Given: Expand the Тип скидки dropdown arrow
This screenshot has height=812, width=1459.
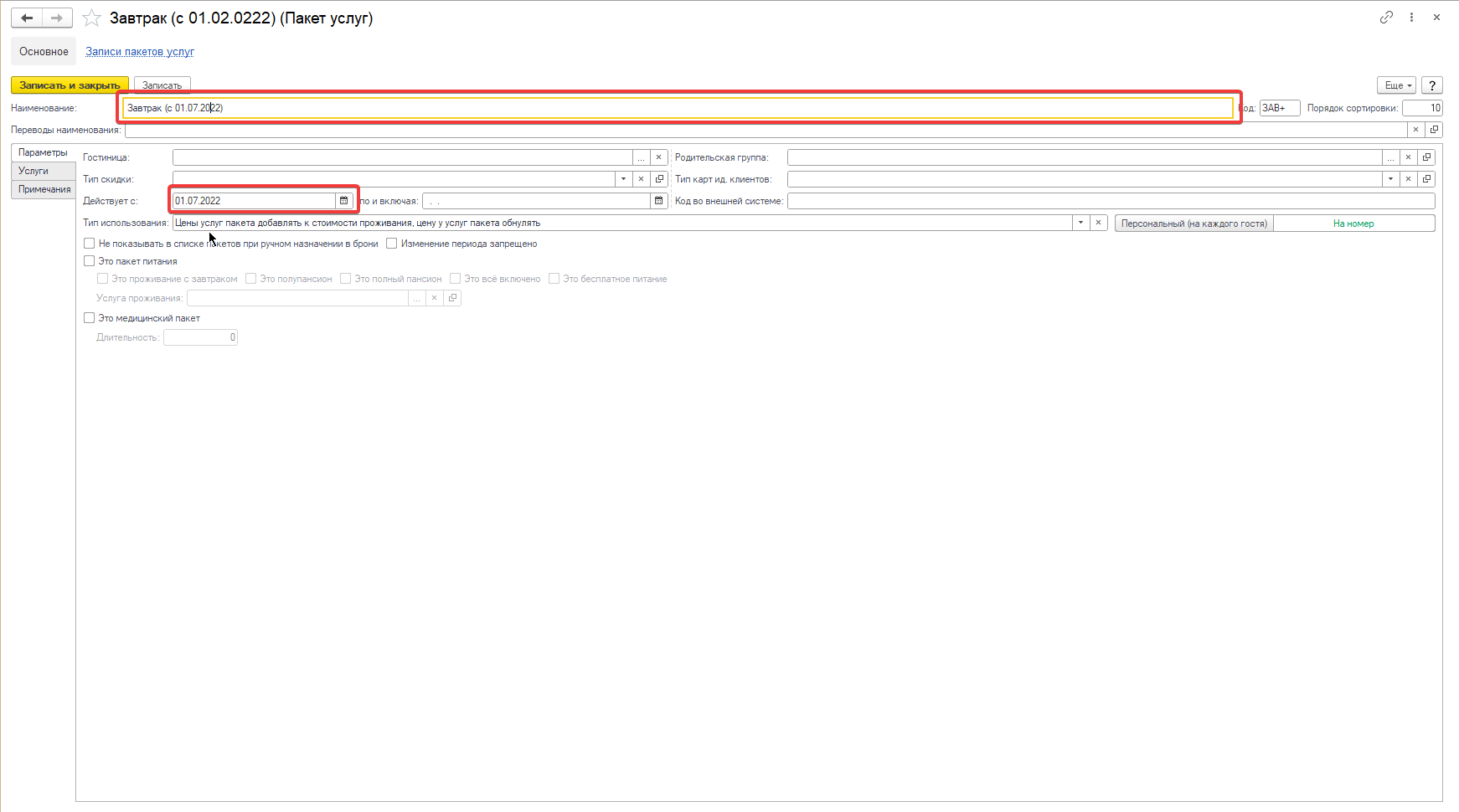Looking at the screenshot, I should coord(623,179).
